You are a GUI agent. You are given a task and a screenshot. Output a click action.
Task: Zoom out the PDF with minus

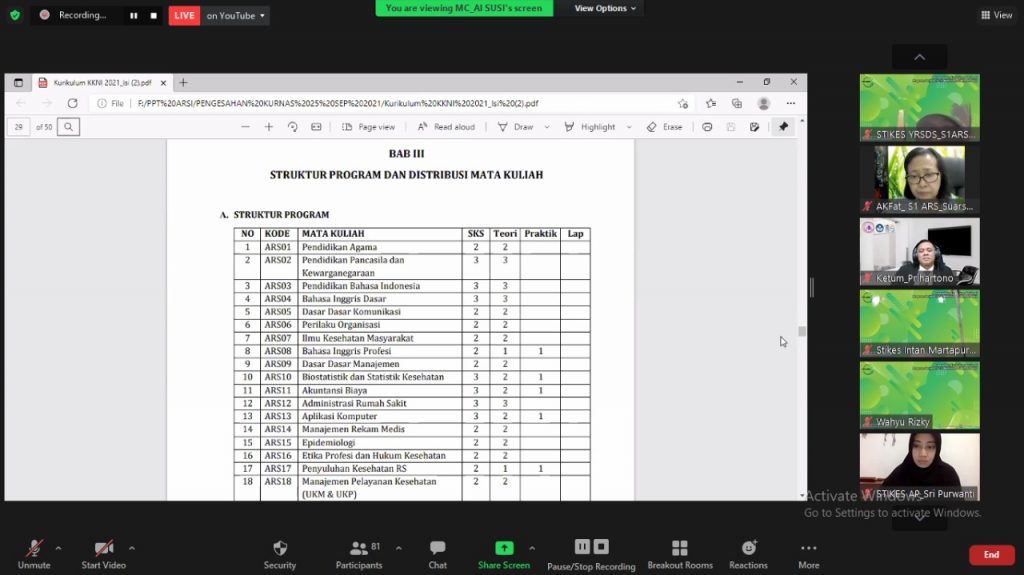click(x=246, y=127)
